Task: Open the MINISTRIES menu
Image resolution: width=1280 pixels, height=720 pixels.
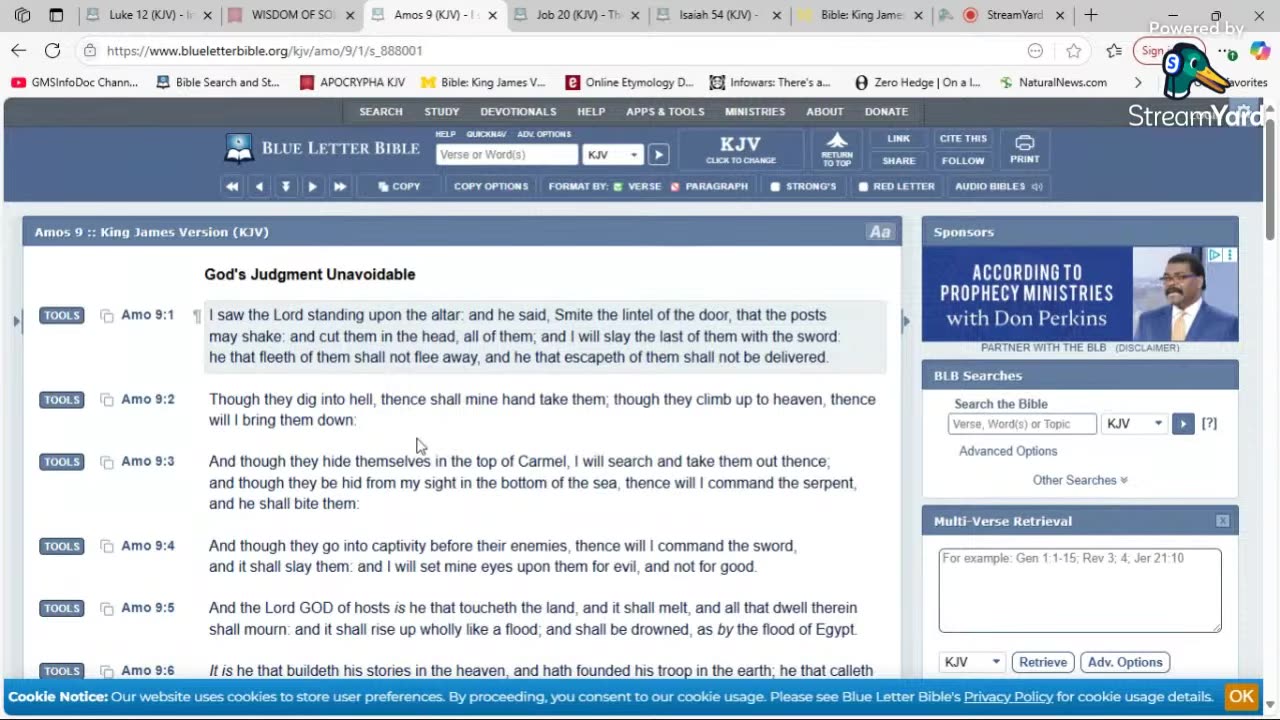Action: click(755, 112)
